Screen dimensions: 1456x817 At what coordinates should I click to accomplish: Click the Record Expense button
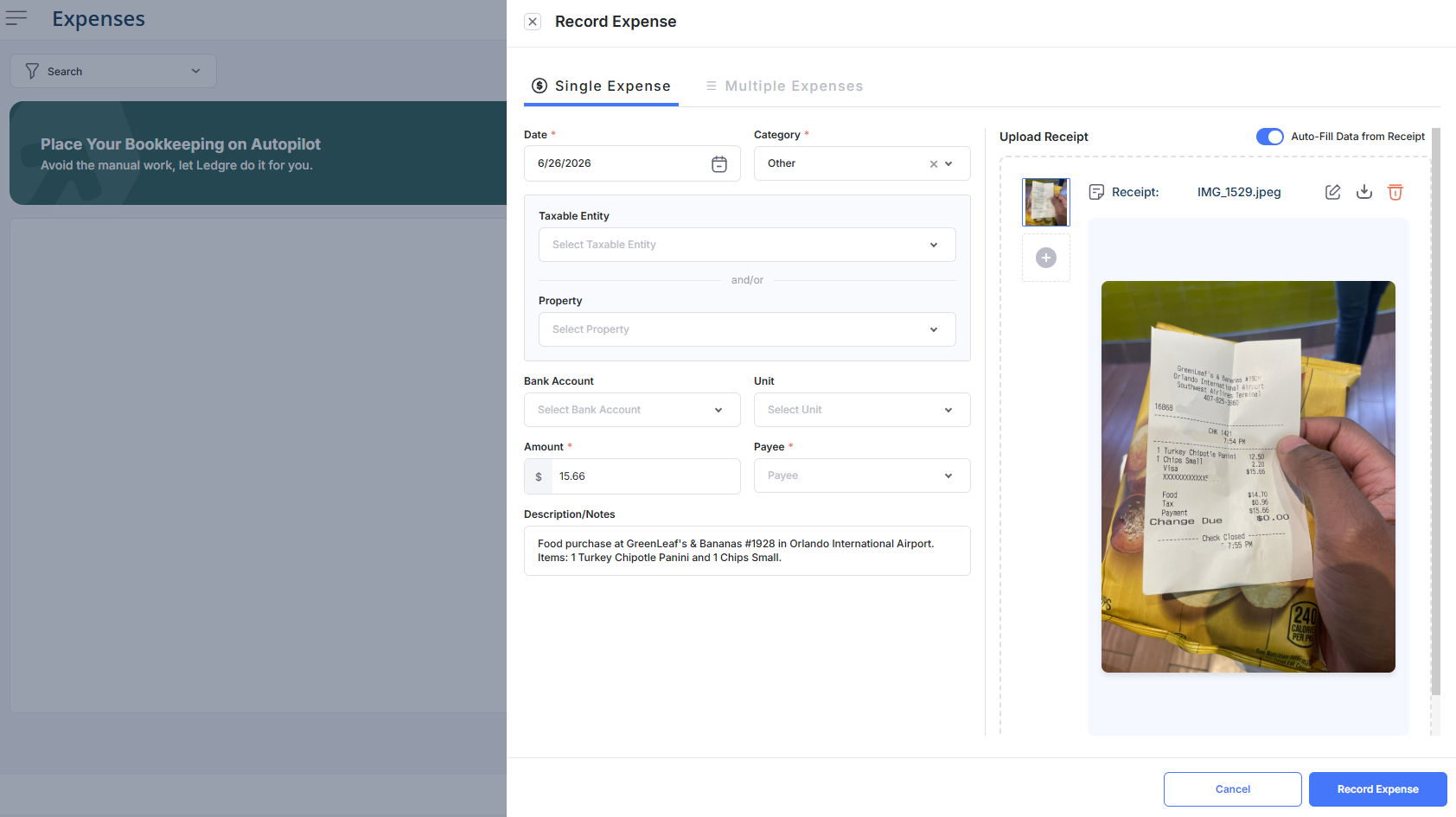(1378, 789)
